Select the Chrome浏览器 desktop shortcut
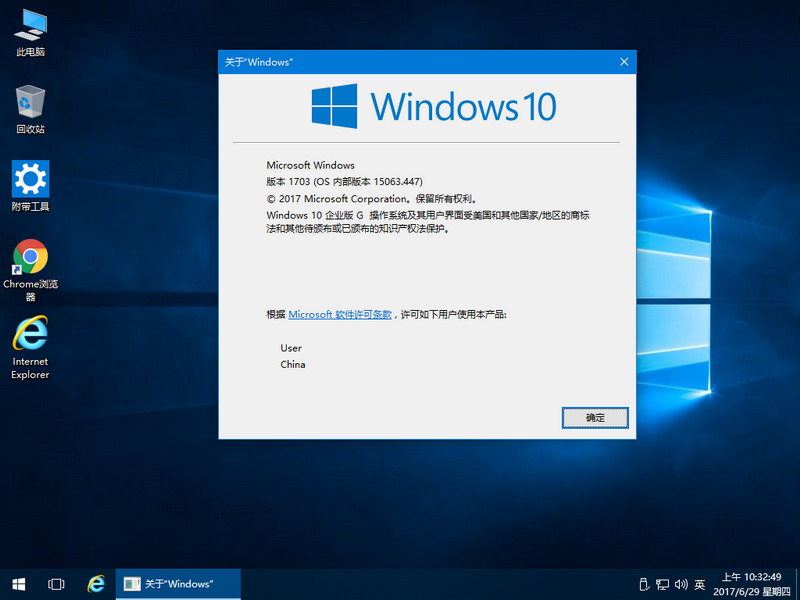Viewport: 800px width, 600px height. pyautogui.click(x=31, y=270)
